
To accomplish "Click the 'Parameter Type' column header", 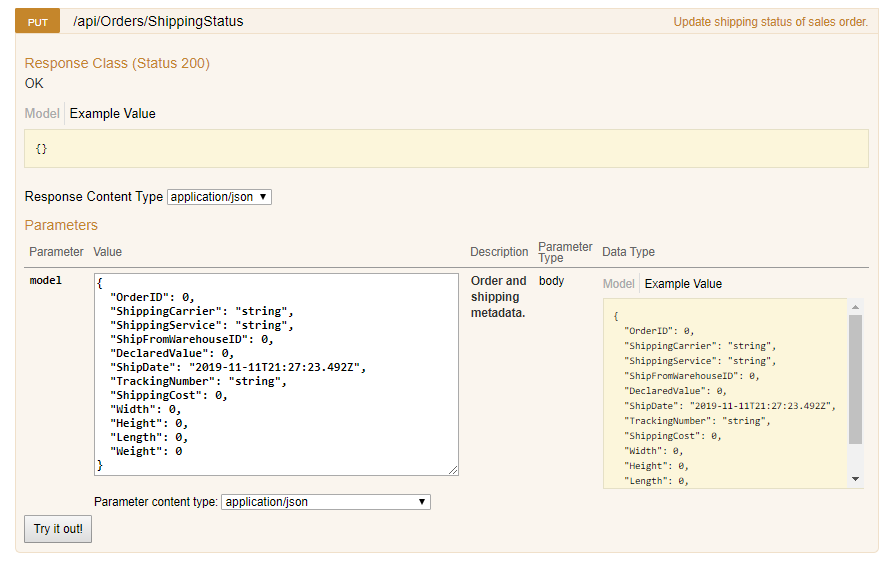I will point(565,252).
